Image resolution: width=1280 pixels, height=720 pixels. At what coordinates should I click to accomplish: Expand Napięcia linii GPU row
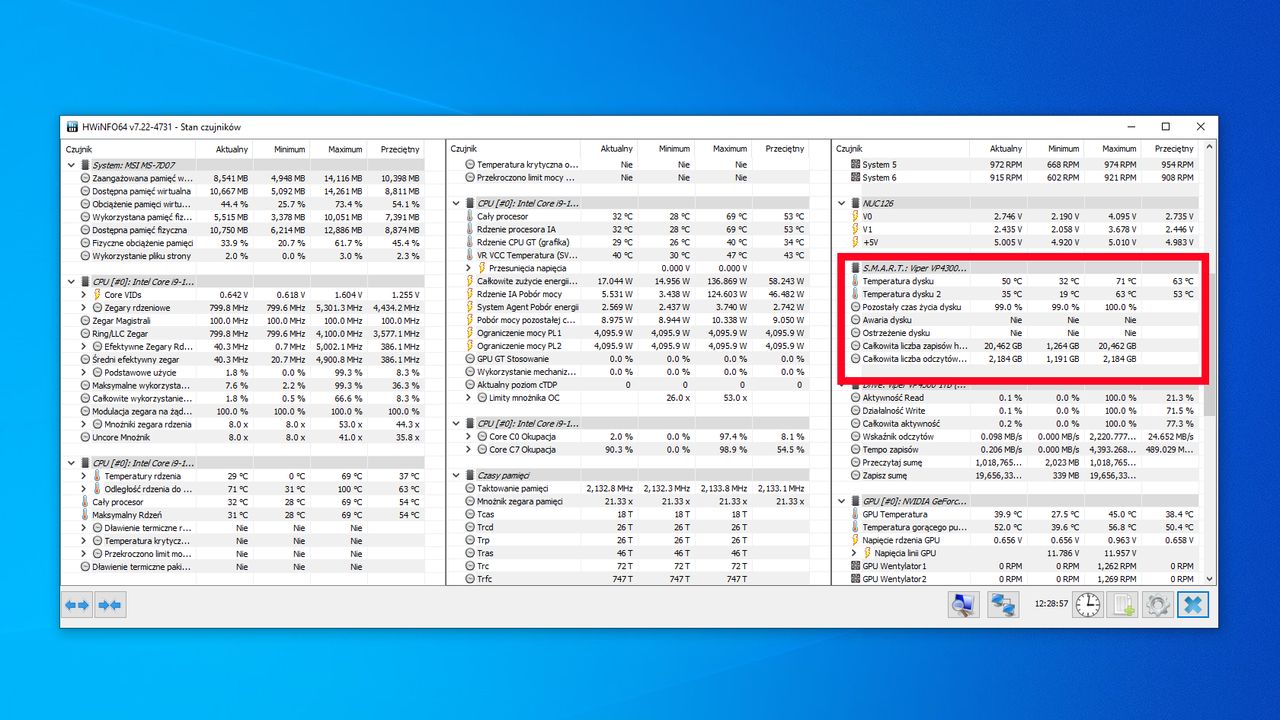853,553
